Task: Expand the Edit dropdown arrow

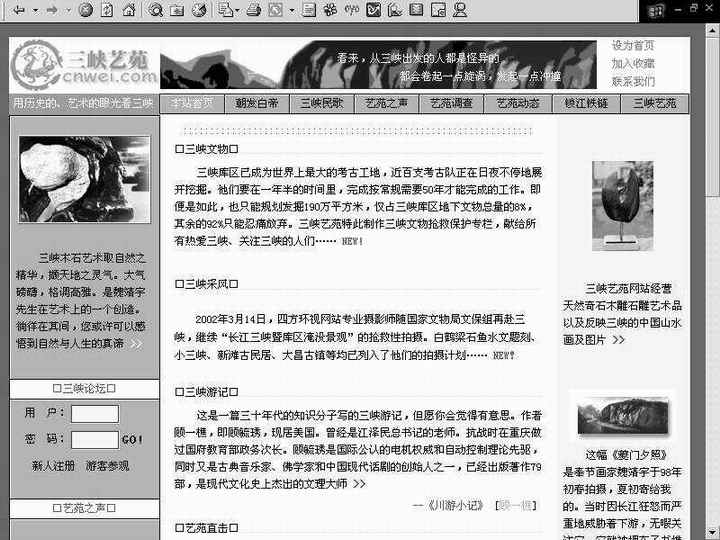Action: [292, 10]
